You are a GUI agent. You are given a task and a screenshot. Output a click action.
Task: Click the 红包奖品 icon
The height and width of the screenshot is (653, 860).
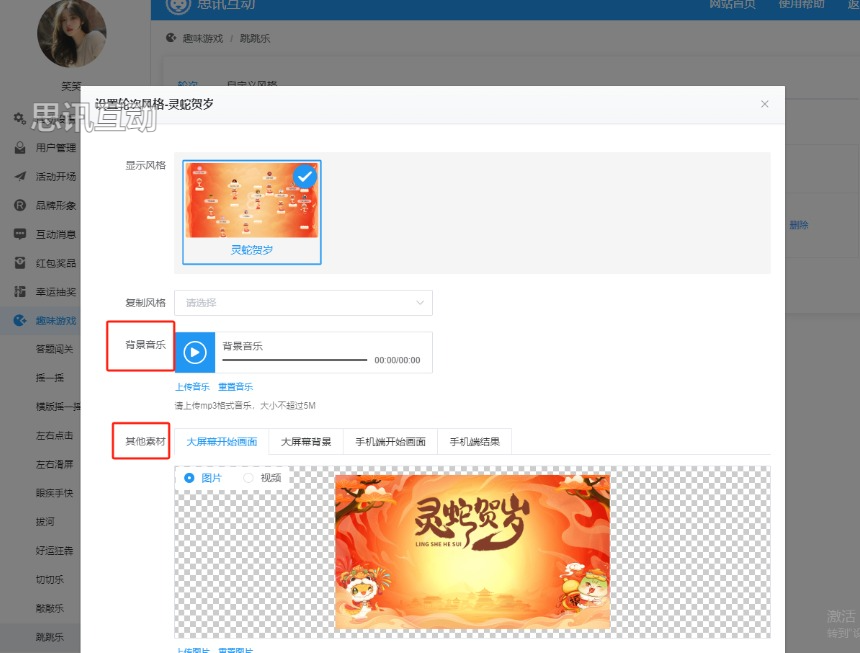(20, 263)
